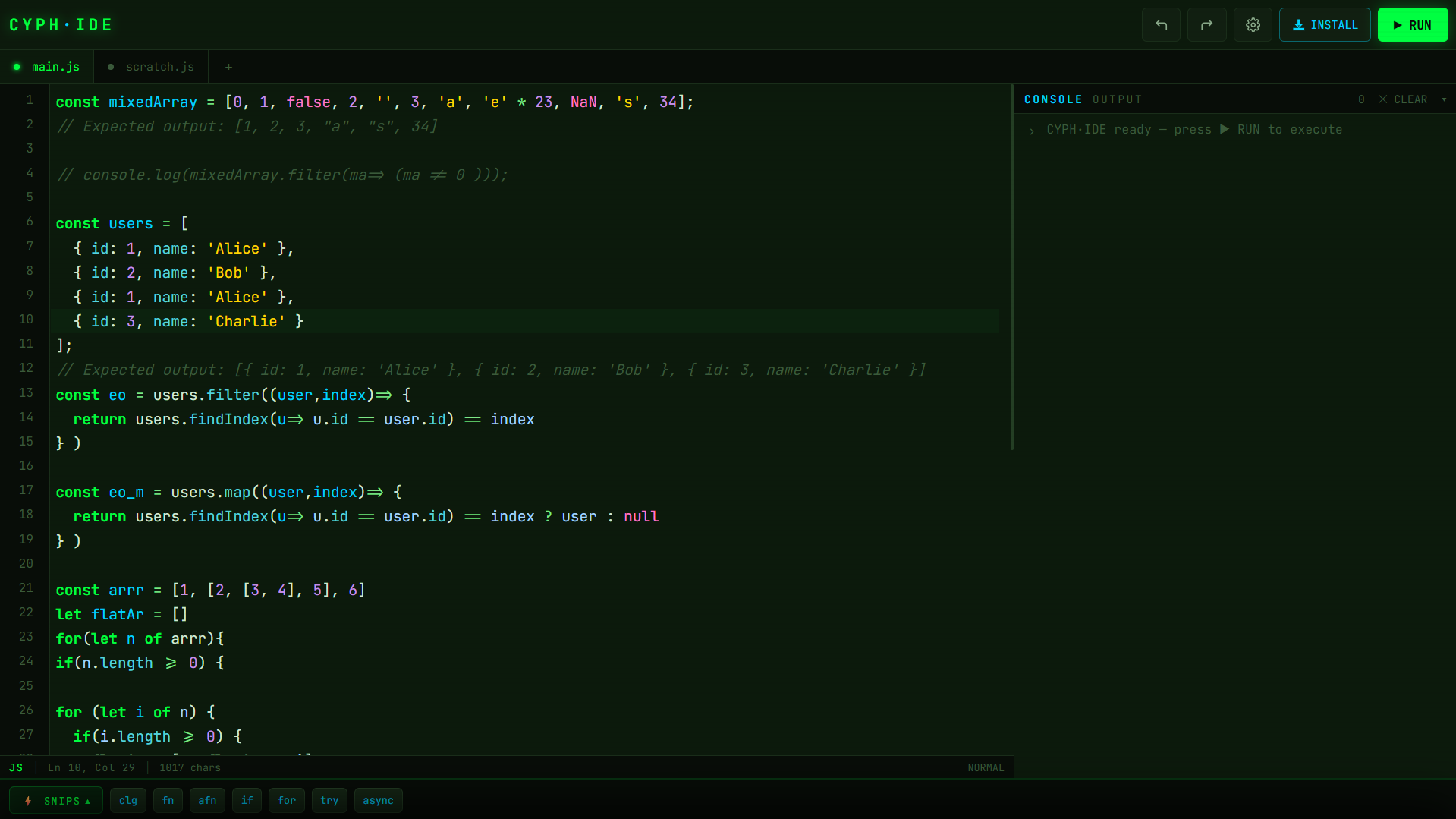This screenshot has height=819, width=1456.
Task: Insert the clg snippet
Action: [x=128, y=801]
